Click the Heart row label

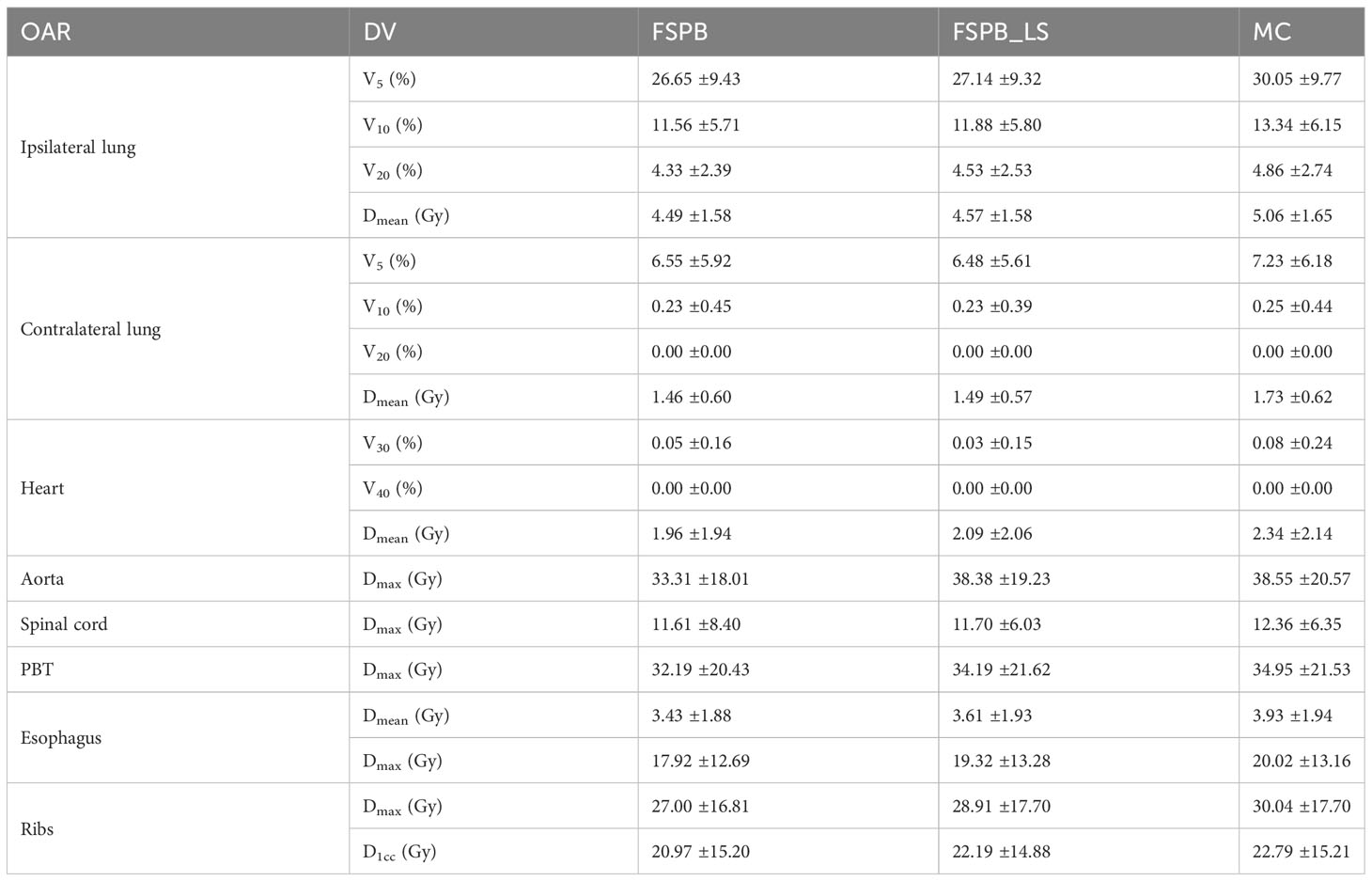pyautogui.click(x=42, y=488)
